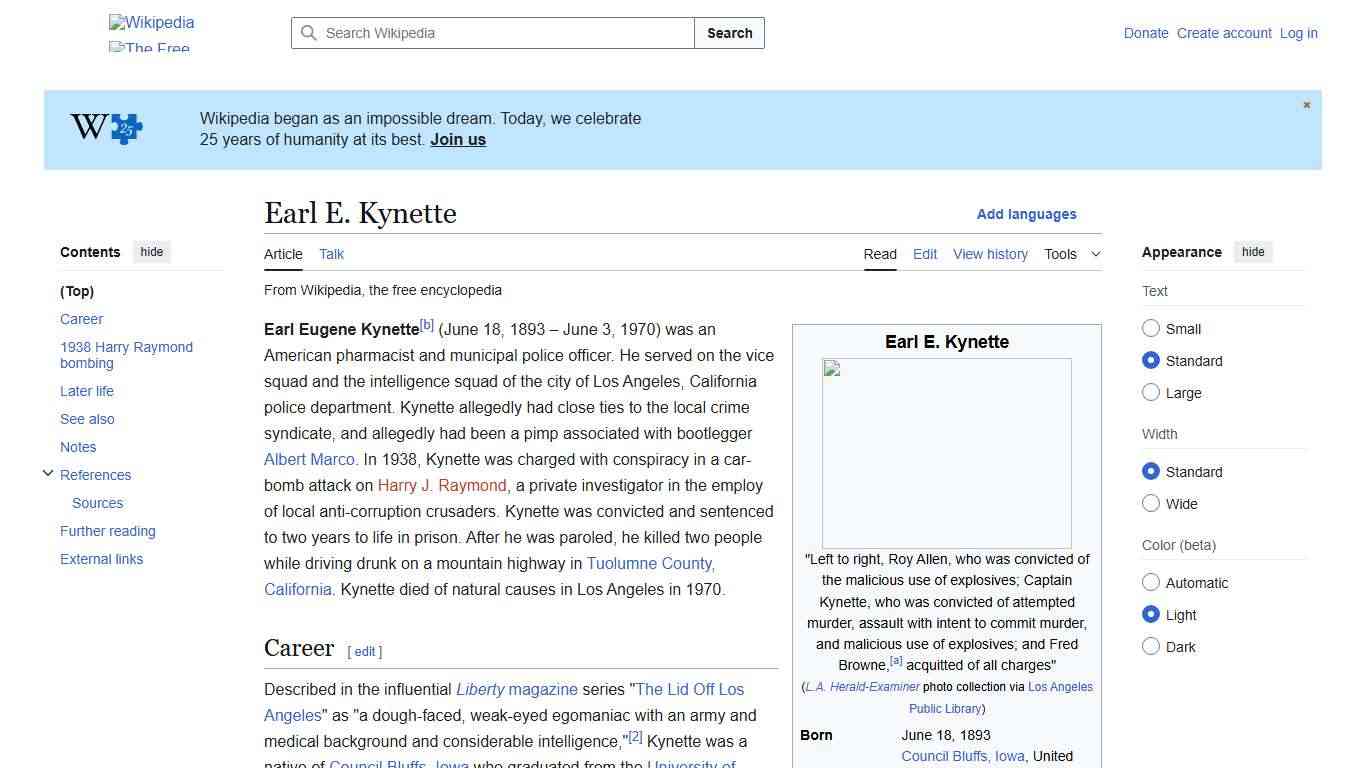Select the Small text size option
The width and height of the screenshot is (1366, 768).
click(1151, 328)
